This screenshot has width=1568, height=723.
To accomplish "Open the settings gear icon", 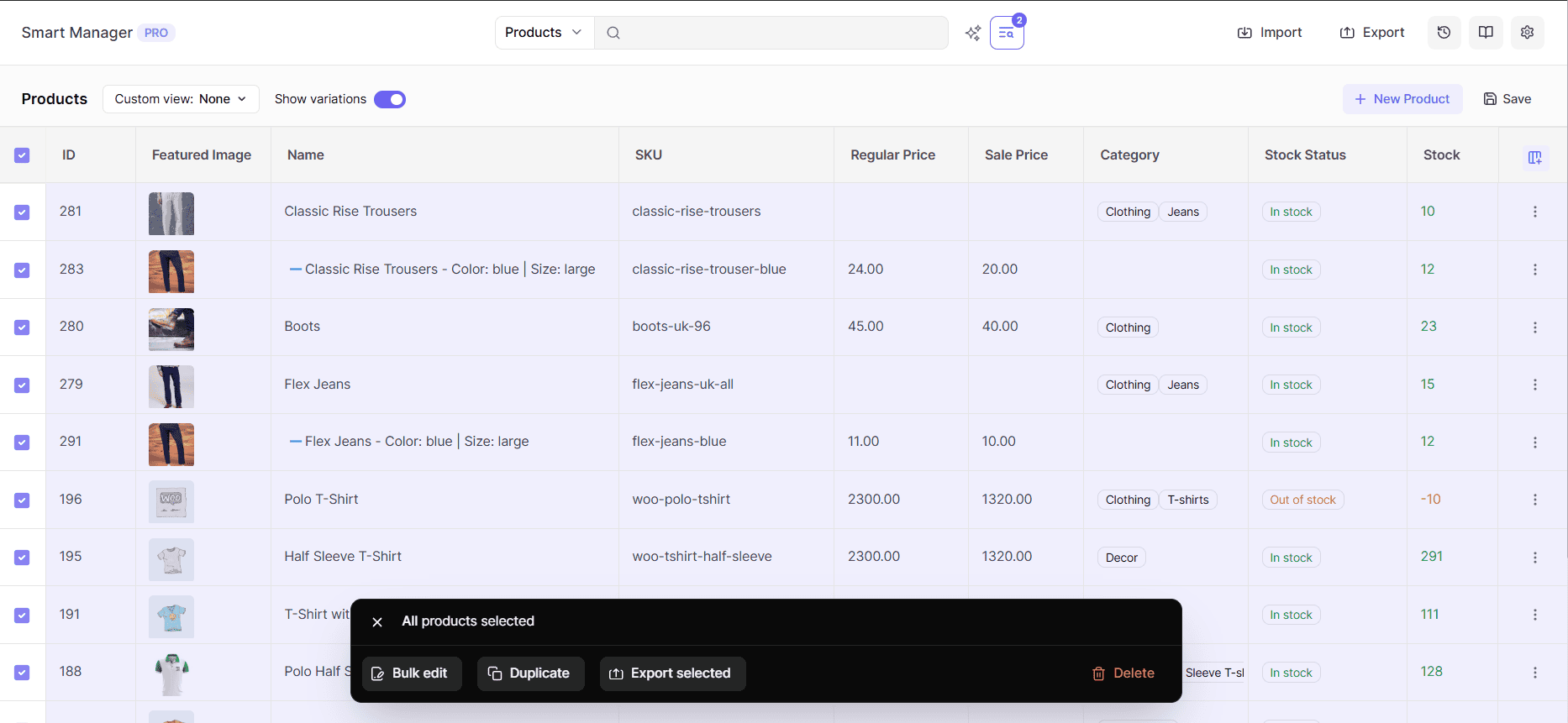I will pyautogui.click(x=1527, y=33).
